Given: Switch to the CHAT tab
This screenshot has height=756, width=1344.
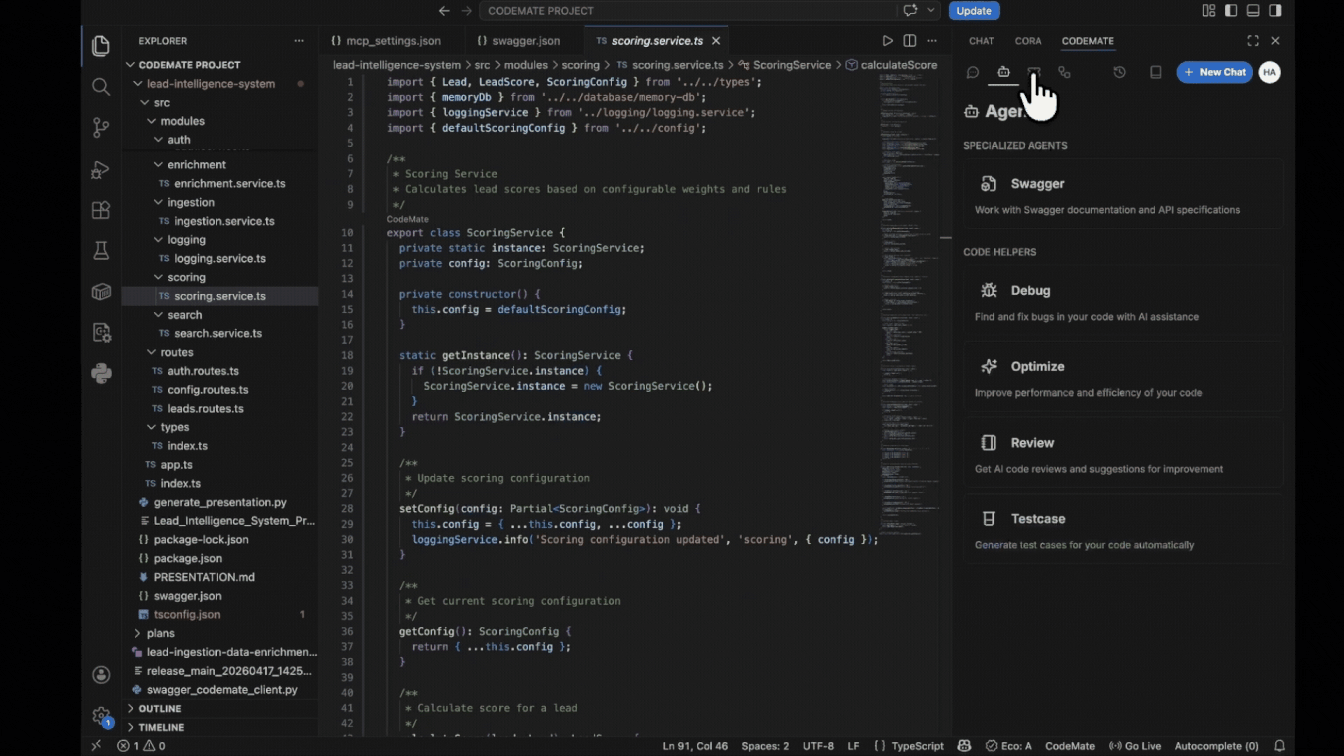Looking at the screenshot, I should [x=981, y=41].
